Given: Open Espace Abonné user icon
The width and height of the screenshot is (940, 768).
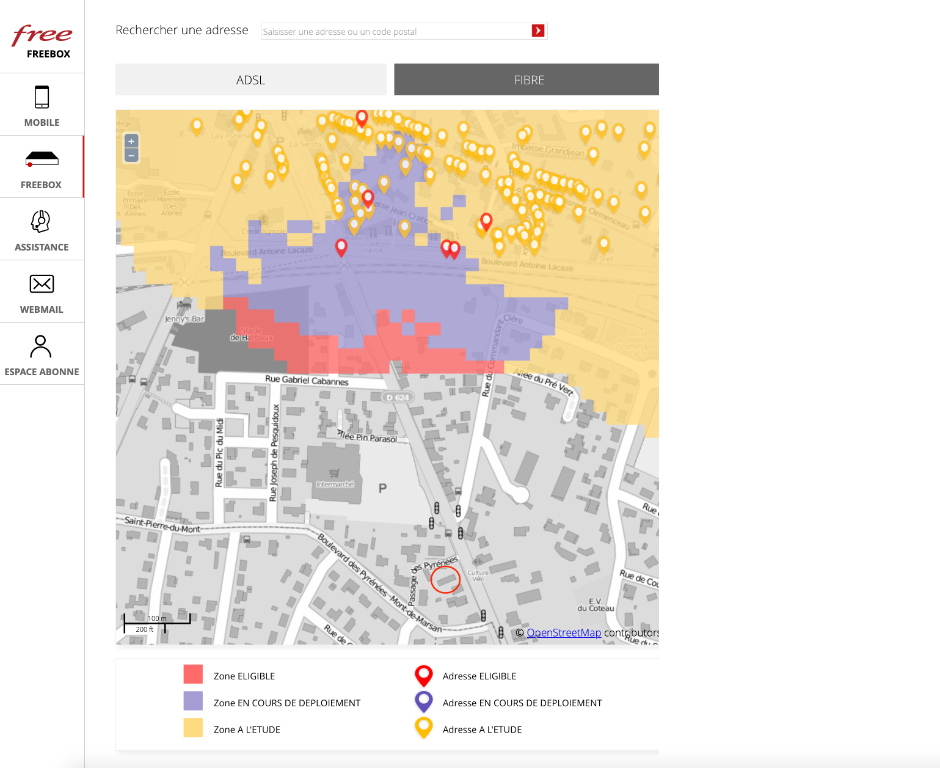Looking at the screenshot, I should (x=42, y=347).
